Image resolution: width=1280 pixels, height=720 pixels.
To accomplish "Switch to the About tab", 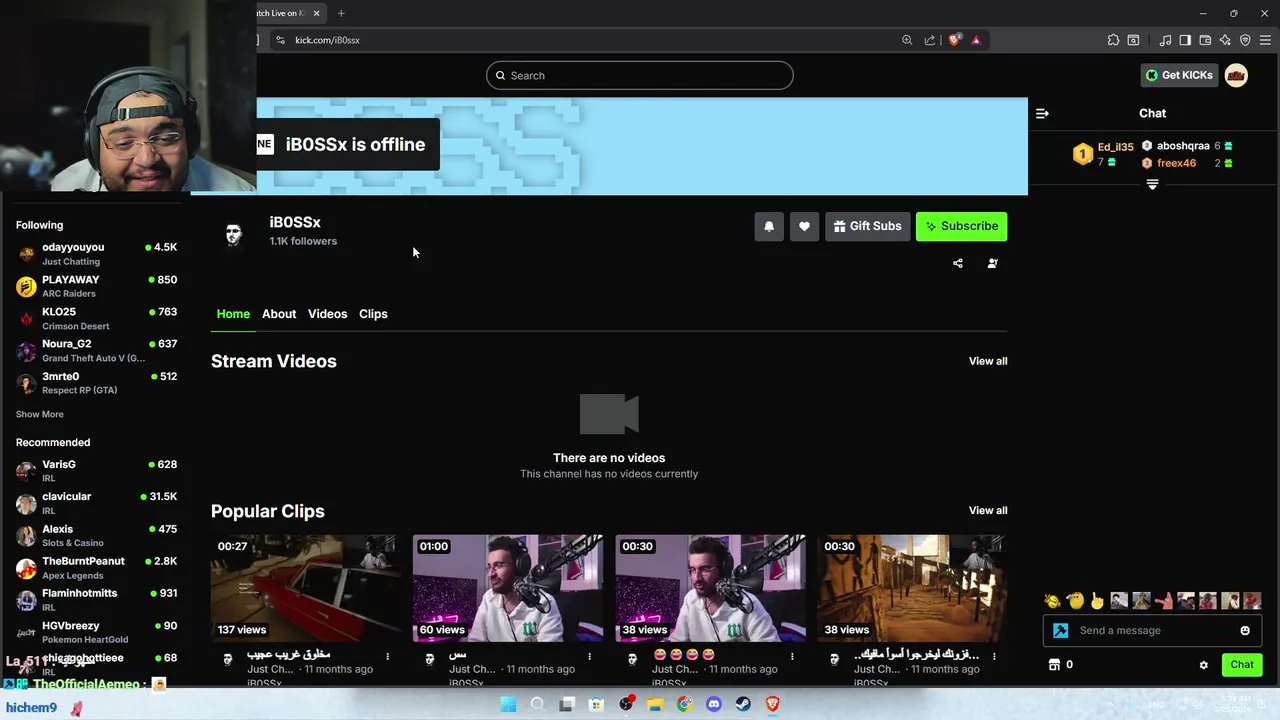I will [x=279, y=314].
